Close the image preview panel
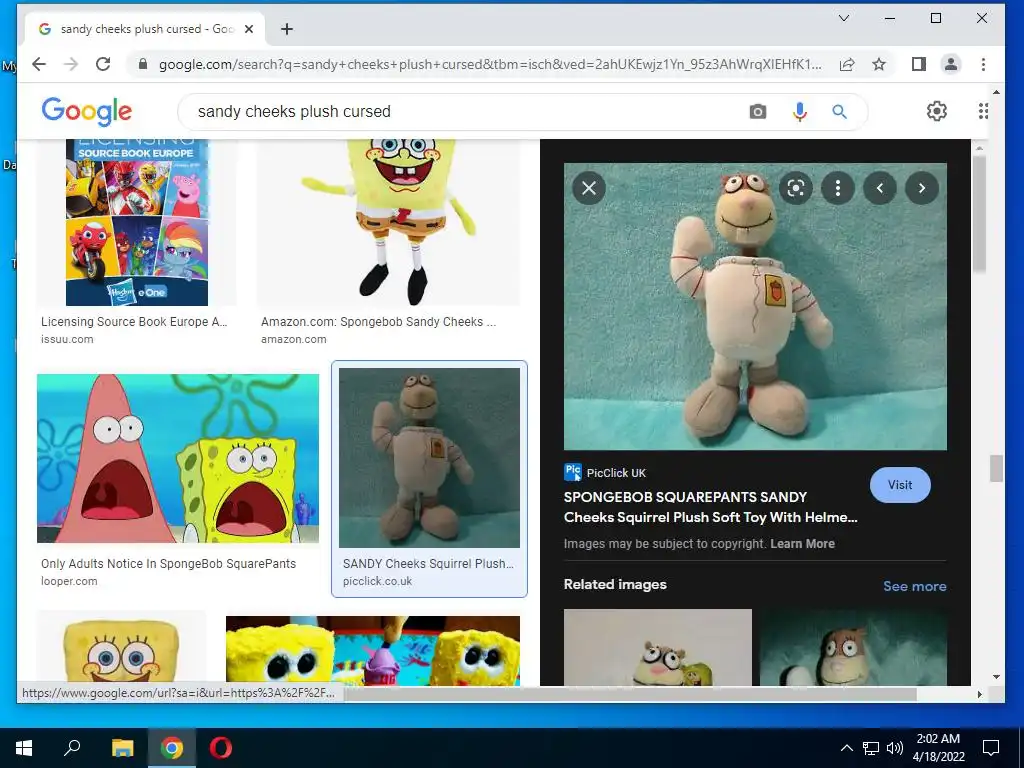Image resolution: width=1024 pixels, height=768 pixels. pyautogui.click(x=588, y=188)
